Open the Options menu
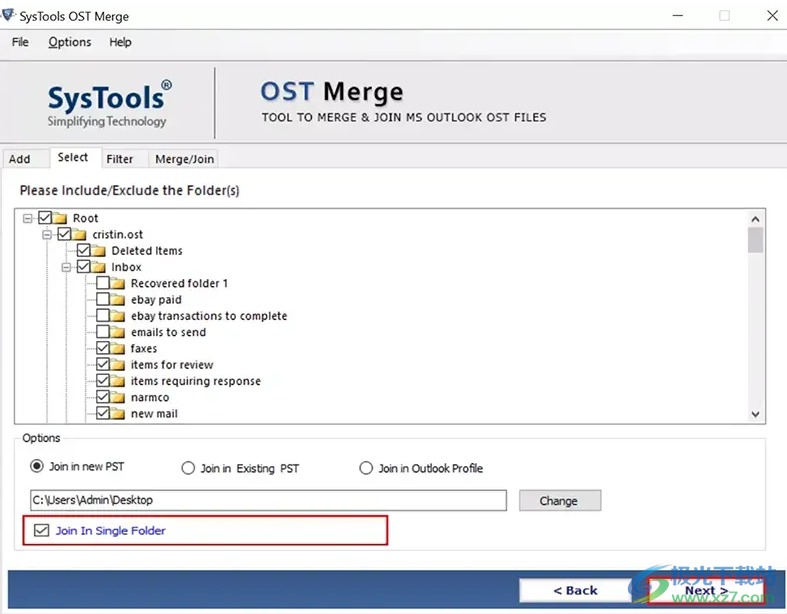The height and width of the screenshot is (614, 787). (x=69, y=42)
